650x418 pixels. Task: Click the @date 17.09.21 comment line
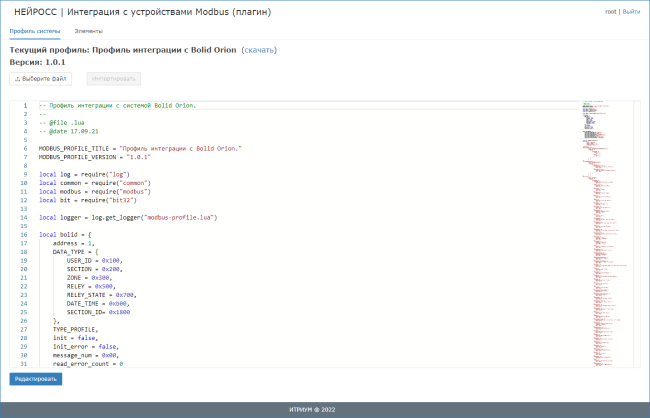[69, 131]
